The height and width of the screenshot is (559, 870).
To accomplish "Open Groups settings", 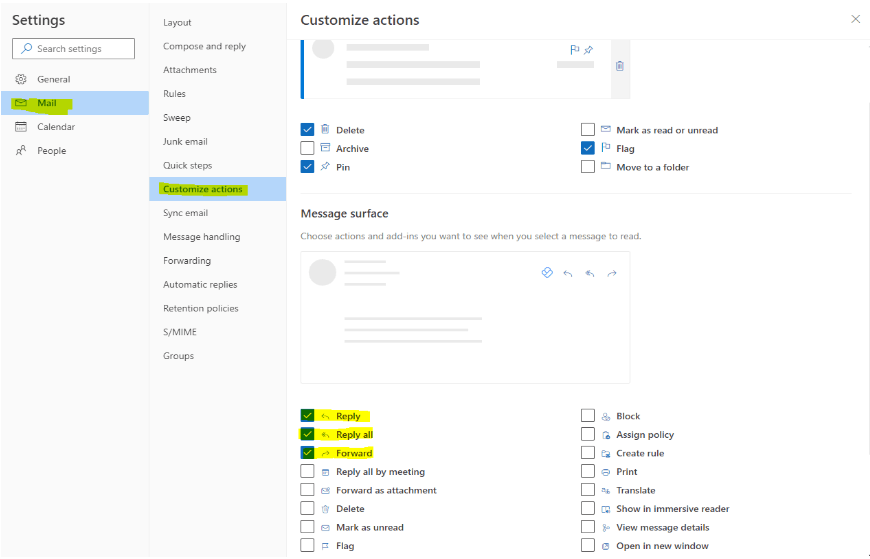I will [x=218, y=356].
